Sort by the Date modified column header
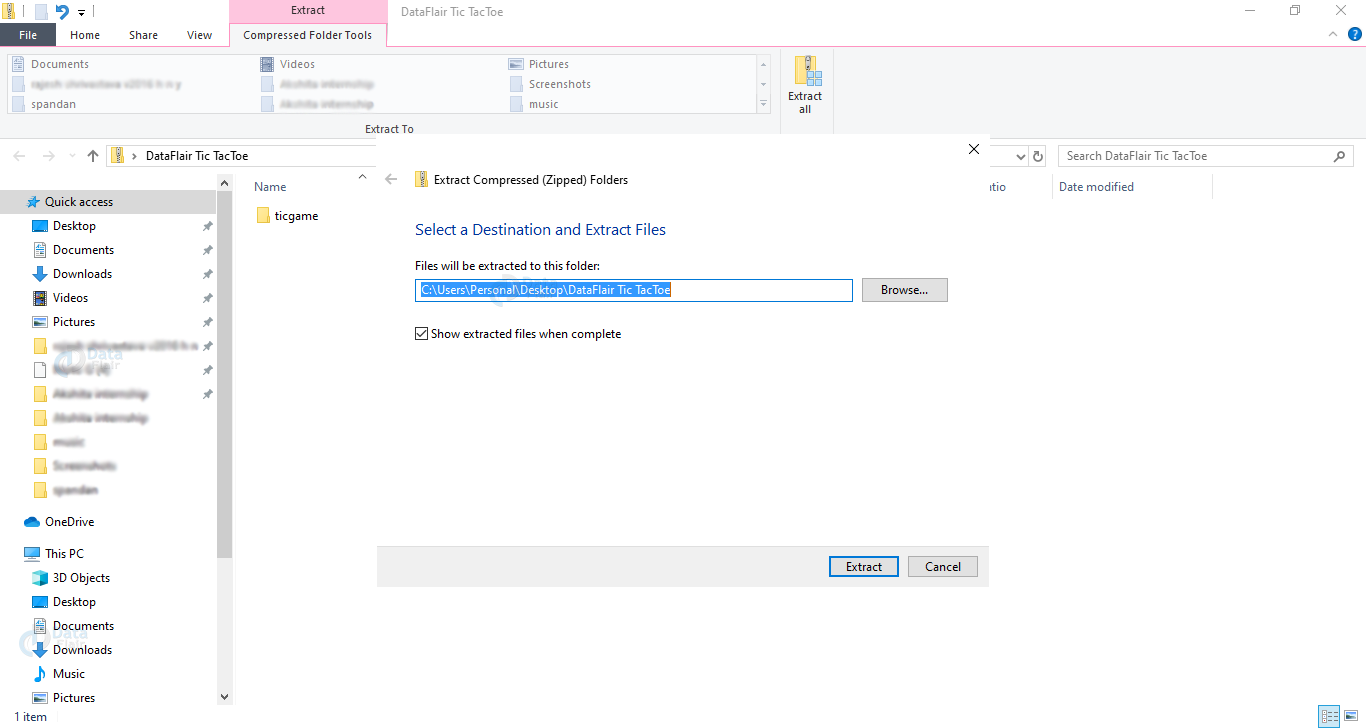 point(1097,187)
